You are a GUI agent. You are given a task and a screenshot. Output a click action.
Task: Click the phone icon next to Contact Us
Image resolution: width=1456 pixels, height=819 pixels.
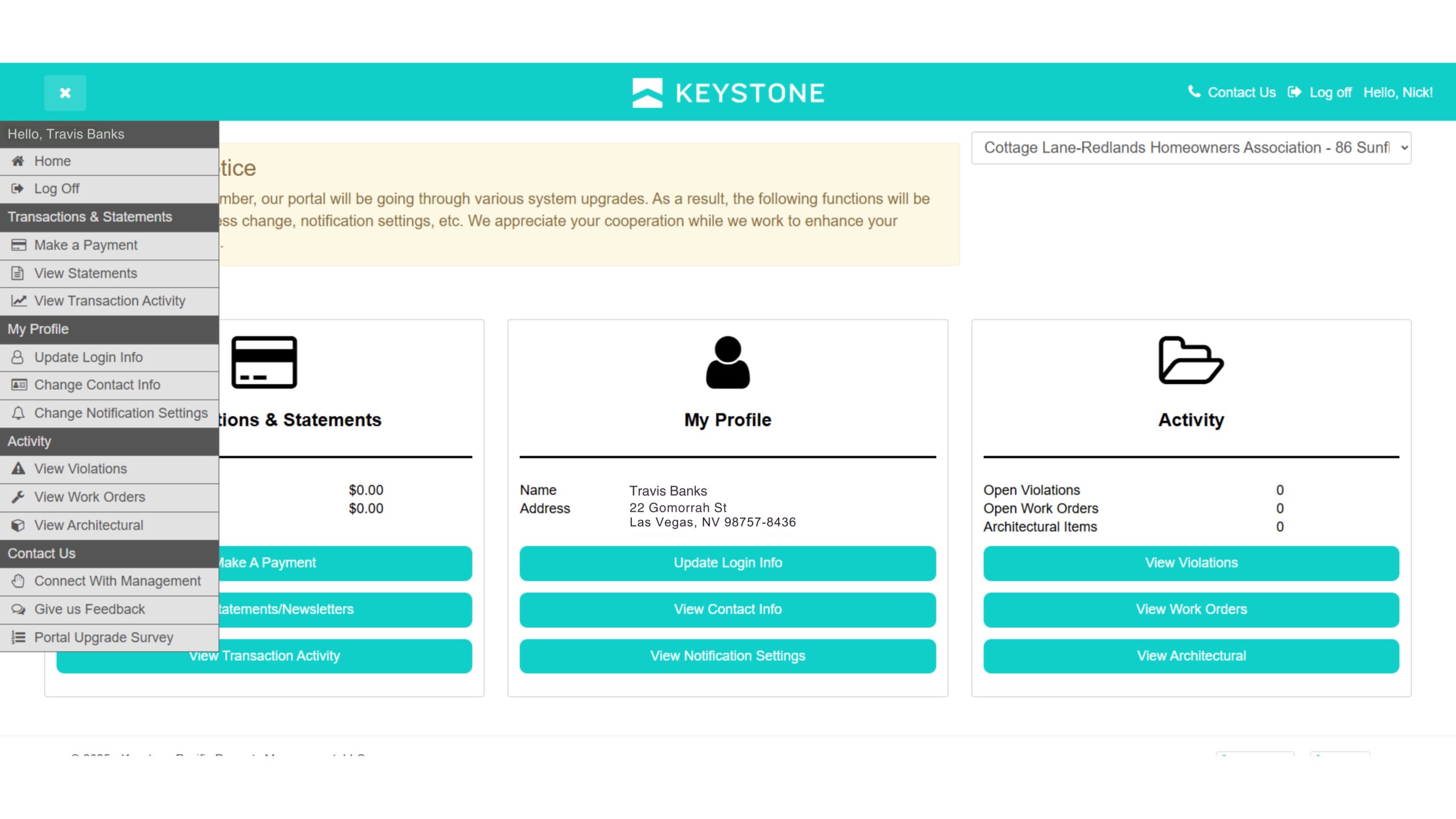click(x=1194, y=92)
